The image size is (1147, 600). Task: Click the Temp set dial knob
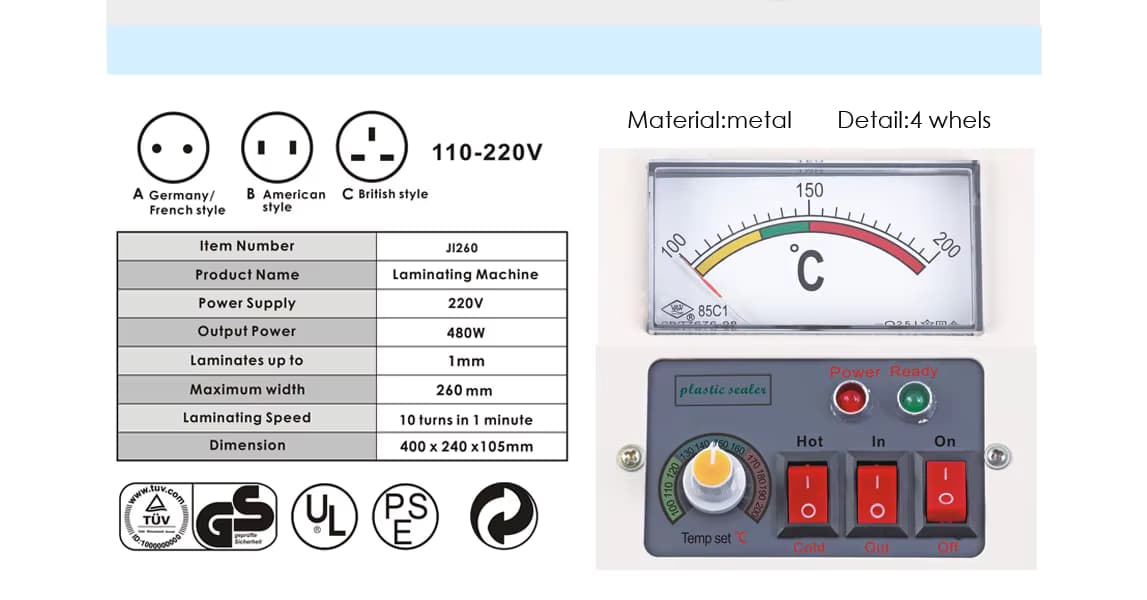712,479
